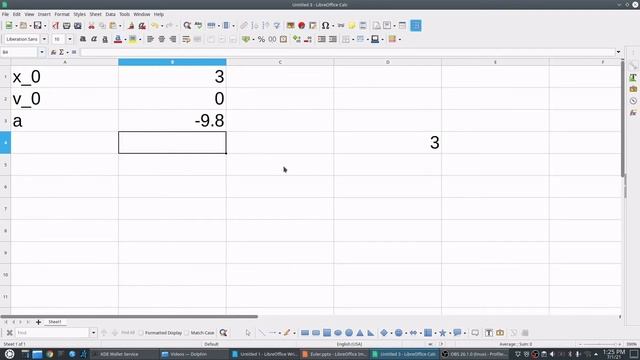
Task: Insert a pivot table
Action: tap(313, 26)
